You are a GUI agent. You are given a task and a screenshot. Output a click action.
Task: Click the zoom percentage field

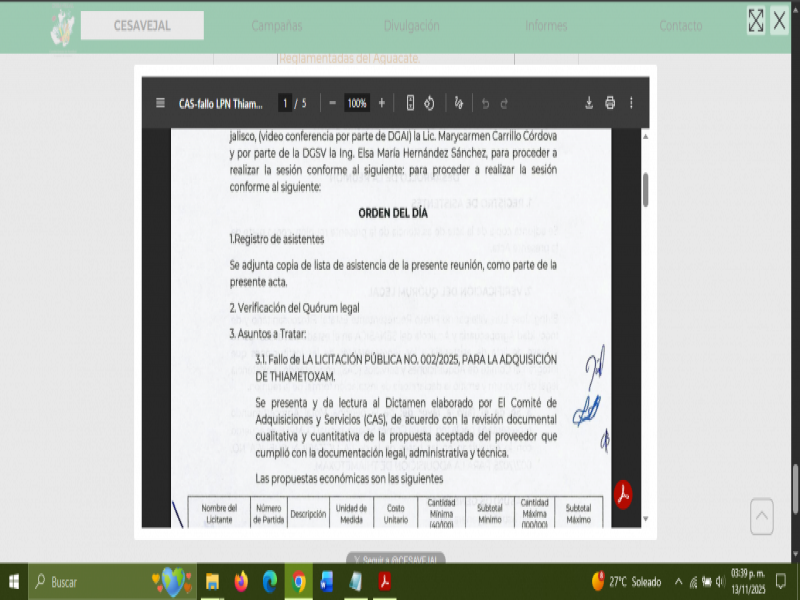pyautogui.click(x=356, y=103)
